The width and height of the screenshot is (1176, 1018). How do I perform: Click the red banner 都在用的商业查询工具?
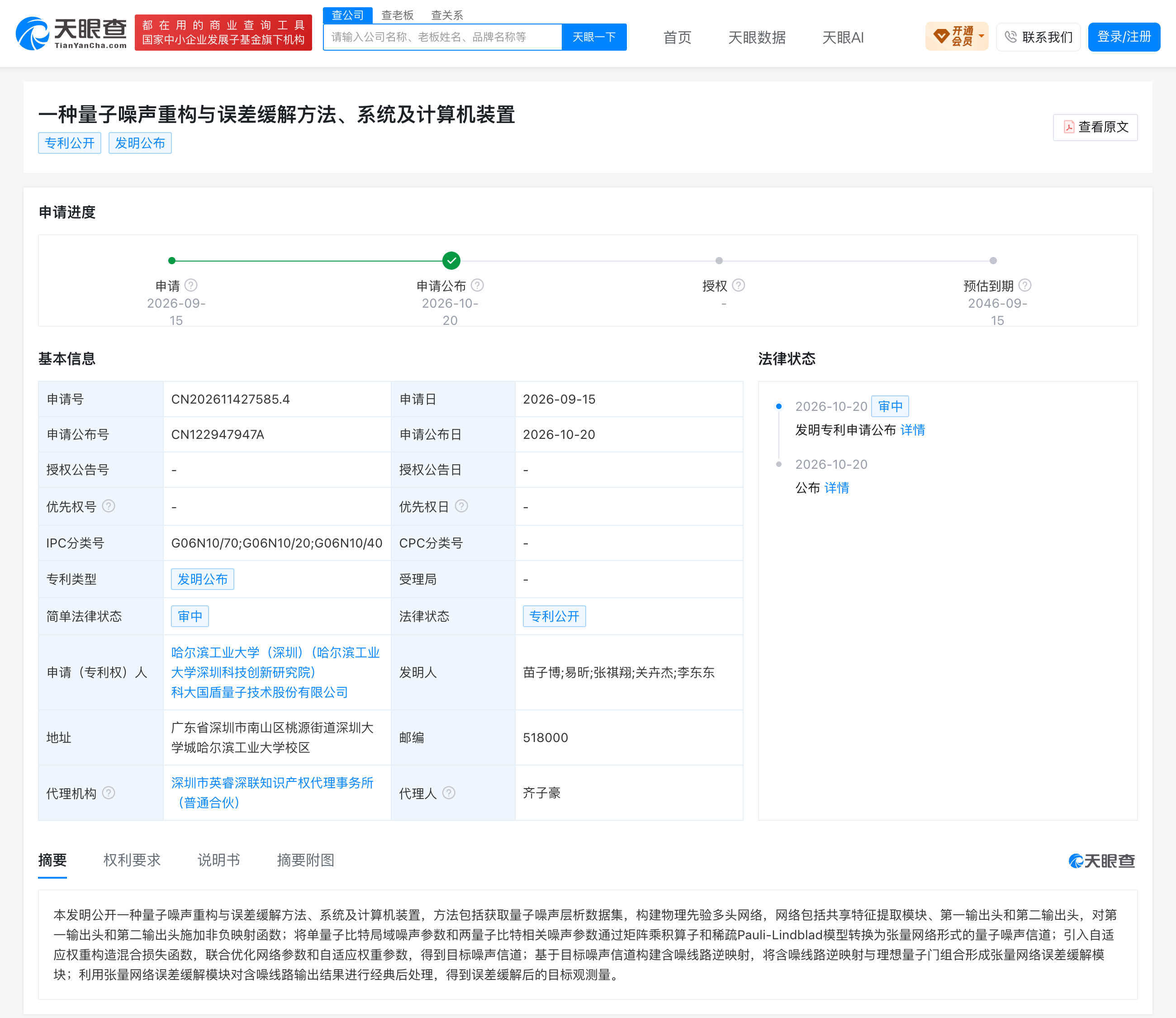pyautogui.click(x=223, y=33)
